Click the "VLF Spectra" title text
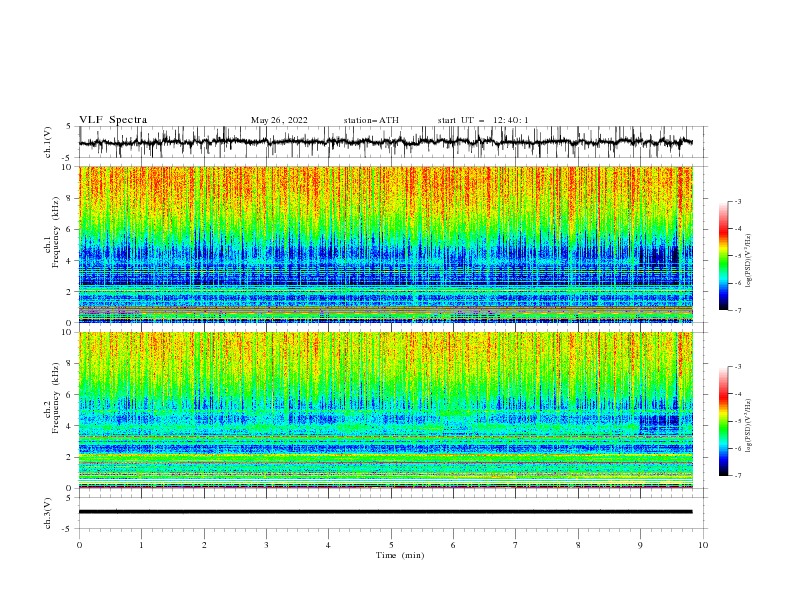Screen dimensions: 792x612 (113, 120)
